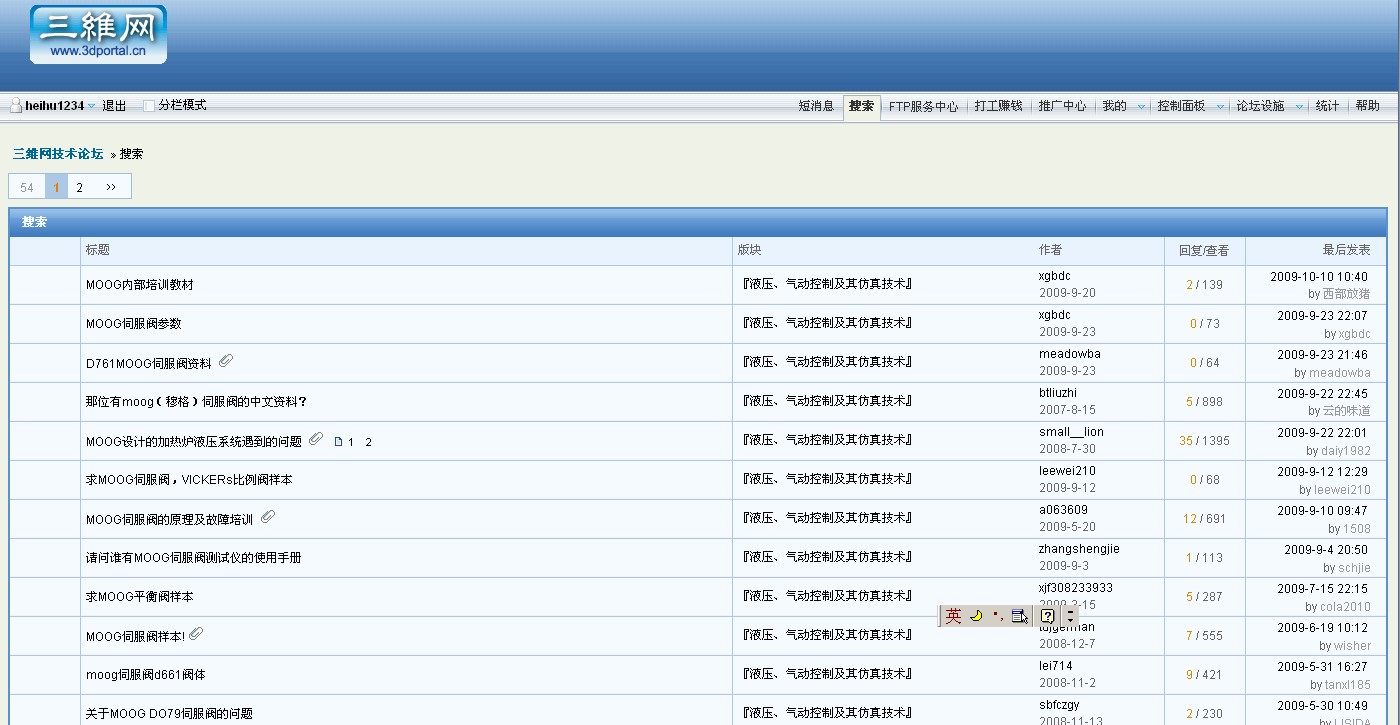The width and height of the screenshot is (1400, 725).
Task: Open thread 那位有moog(穆格)伺服阀的中文资料?
Action: coord(197,402)
